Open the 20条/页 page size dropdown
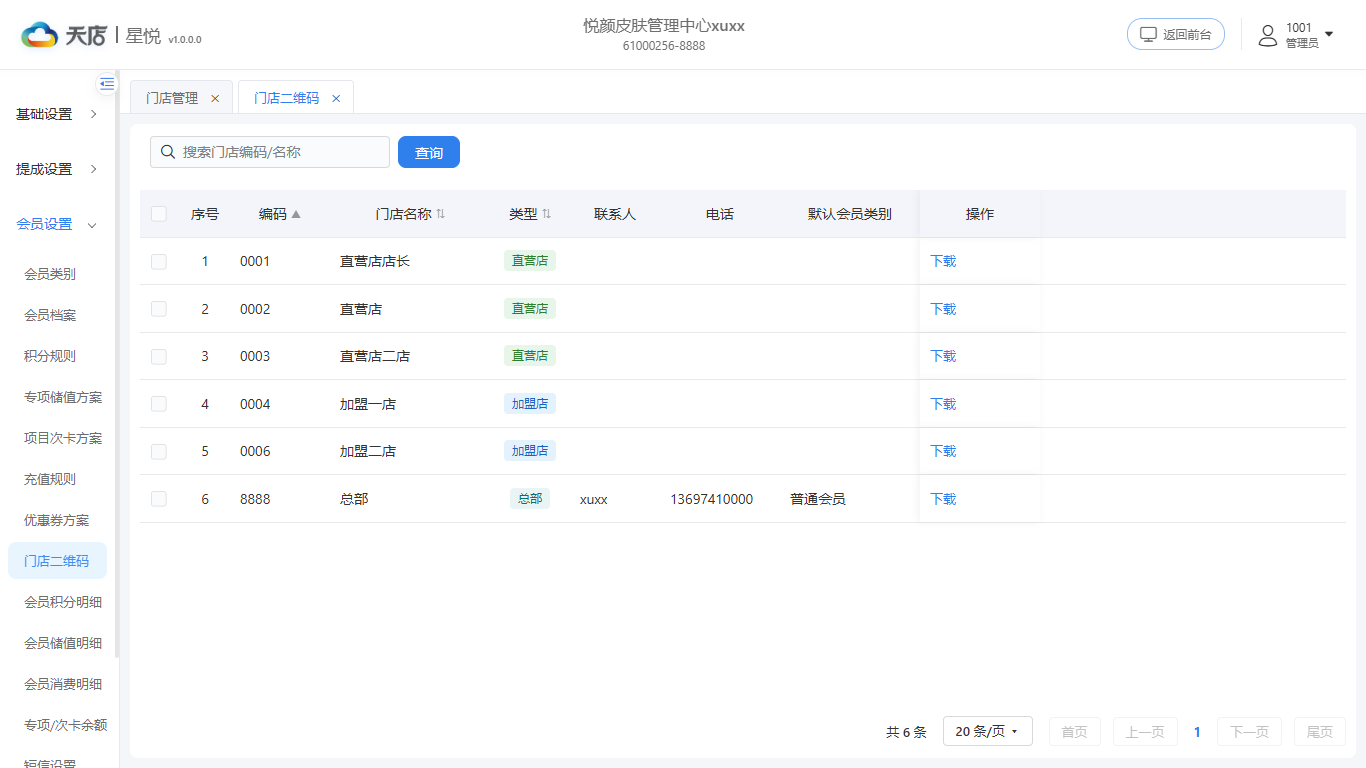1366x768 pixels. [x=987, y=732]
